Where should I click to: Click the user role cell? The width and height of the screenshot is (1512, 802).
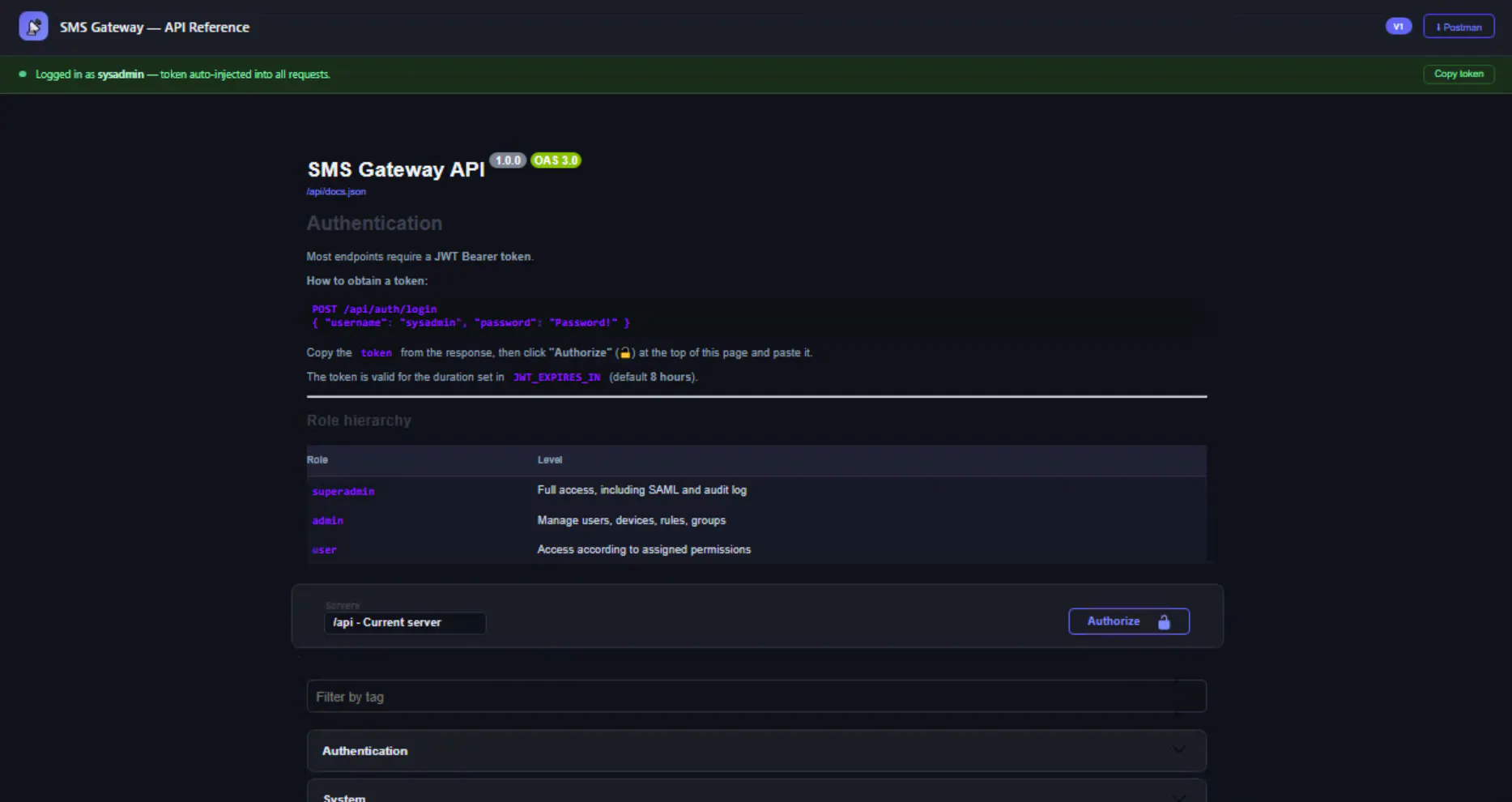pyautogui.click(x=324, y=550)
